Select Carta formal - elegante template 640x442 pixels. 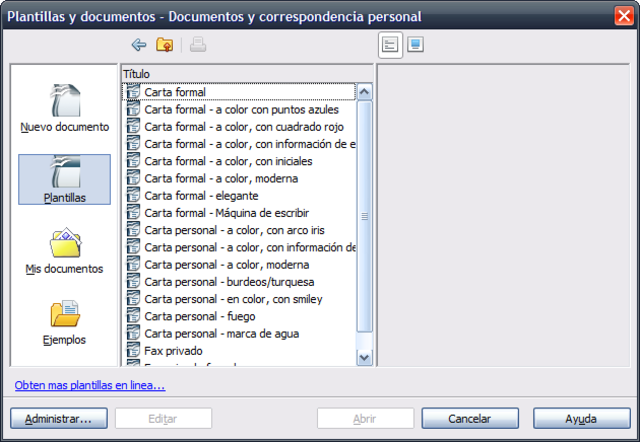tap(239, 195)
